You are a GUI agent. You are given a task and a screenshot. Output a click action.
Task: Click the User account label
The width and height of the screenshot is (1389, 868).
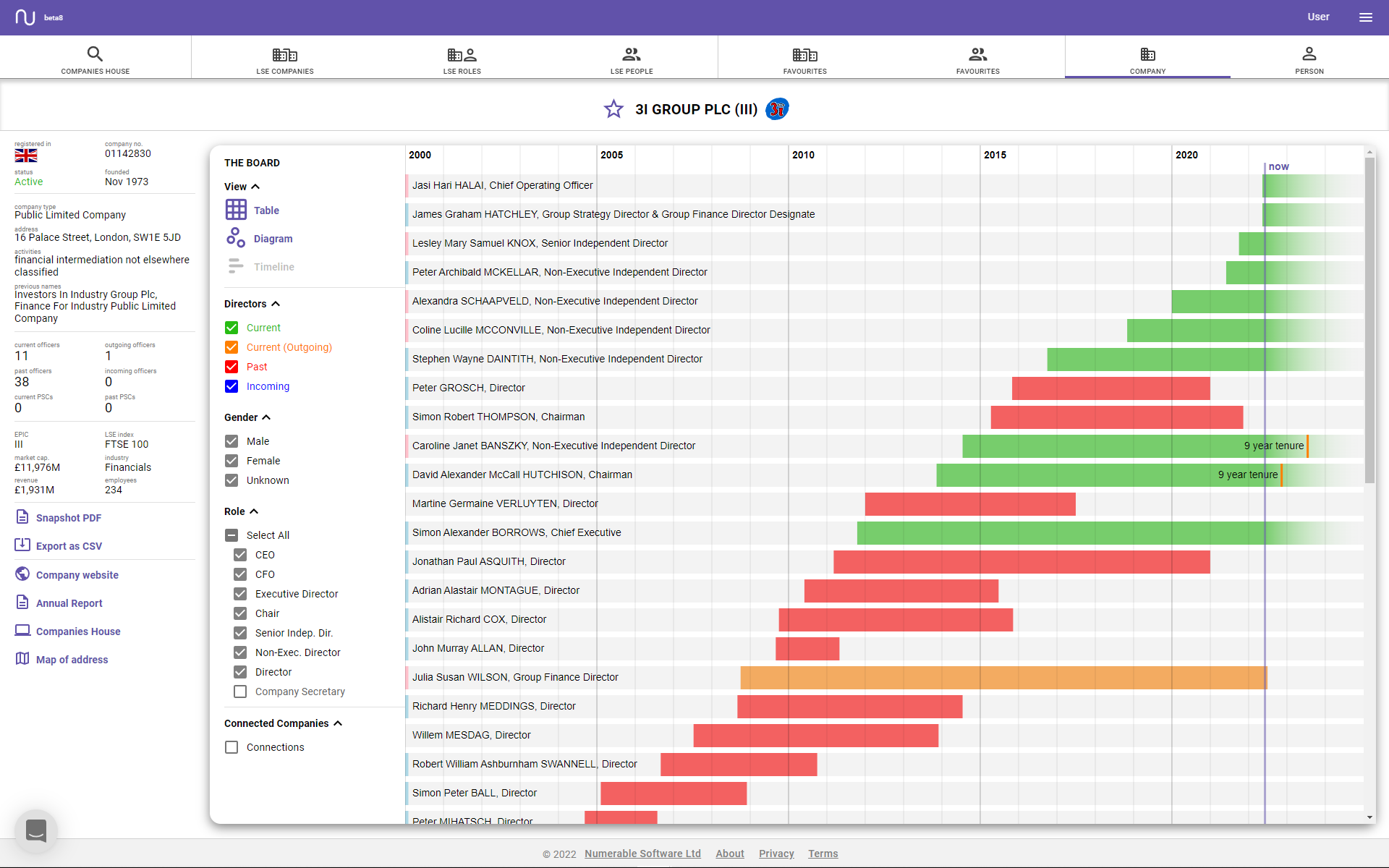click(x=1318, y=17)
